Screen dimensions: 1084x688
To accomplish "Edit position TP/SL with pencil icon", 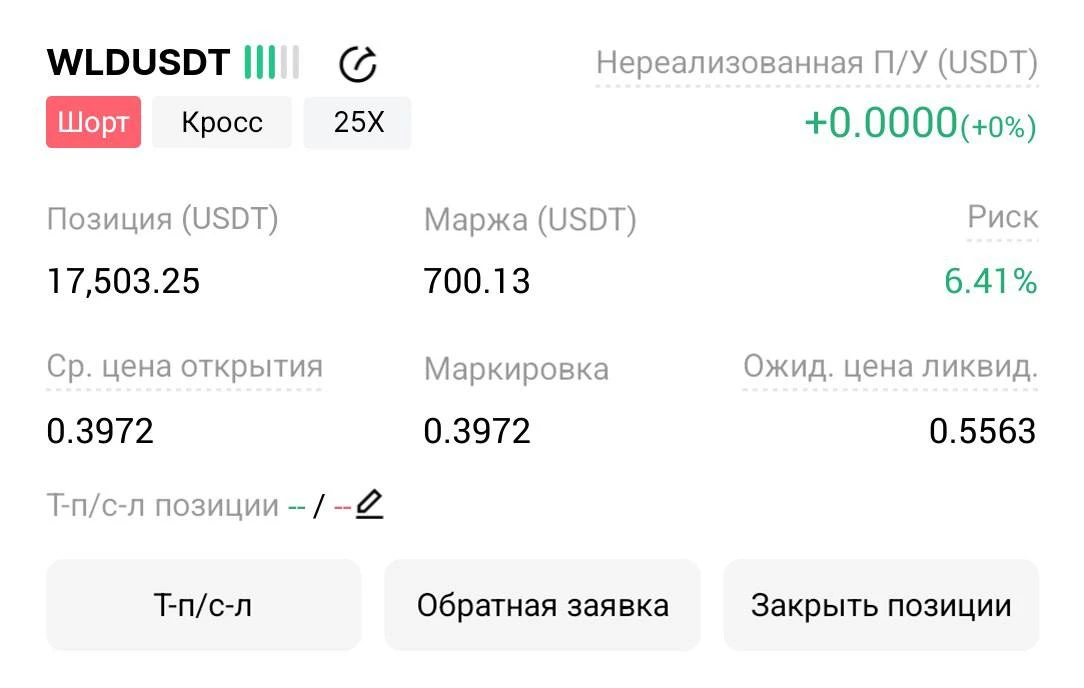I will tap(369, 504).
